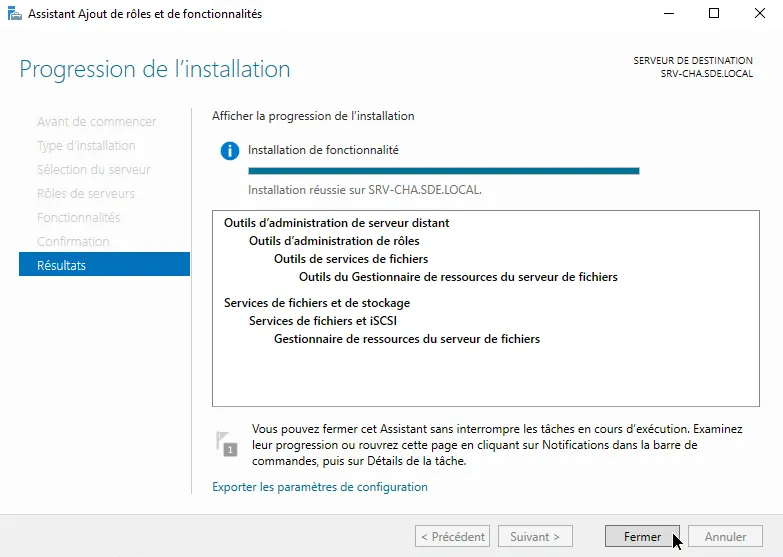Click the Annuler button
This screenshot has height=557, width=783.
click(725, 537)
